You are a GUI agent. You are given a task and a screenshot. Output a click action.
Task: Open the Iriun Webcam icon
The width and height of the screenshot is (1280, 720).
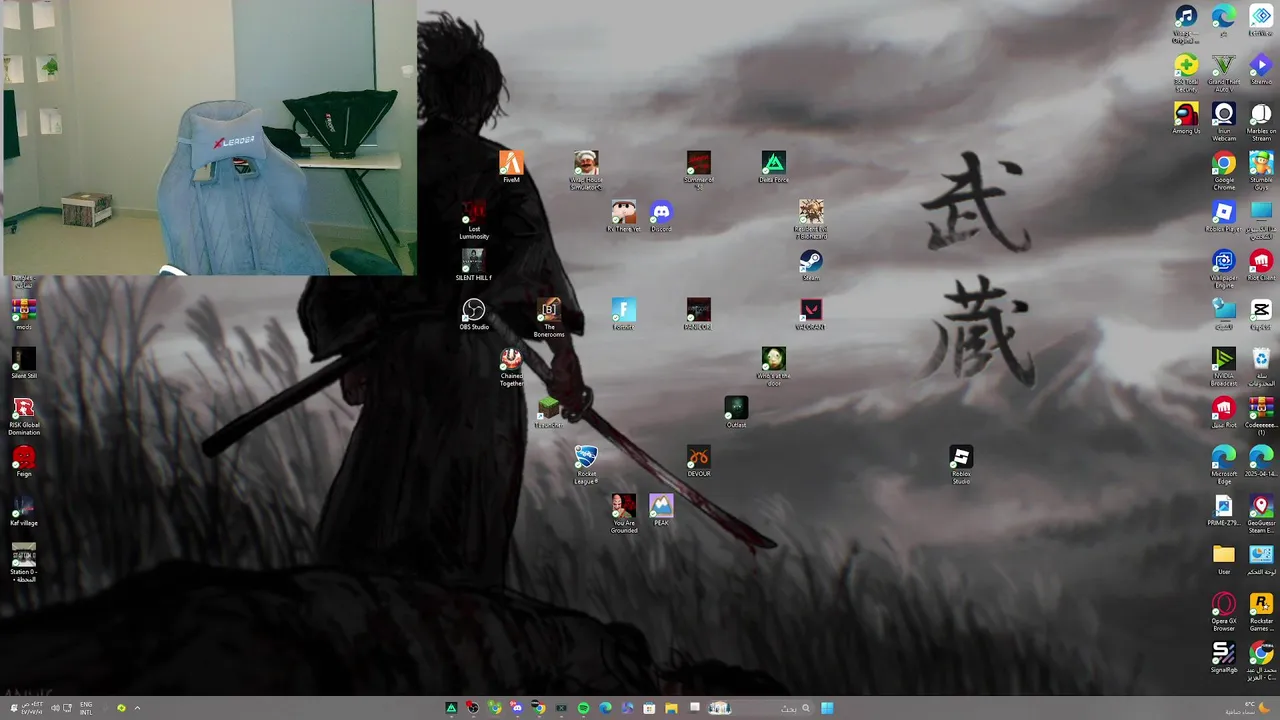point(1224,122)
